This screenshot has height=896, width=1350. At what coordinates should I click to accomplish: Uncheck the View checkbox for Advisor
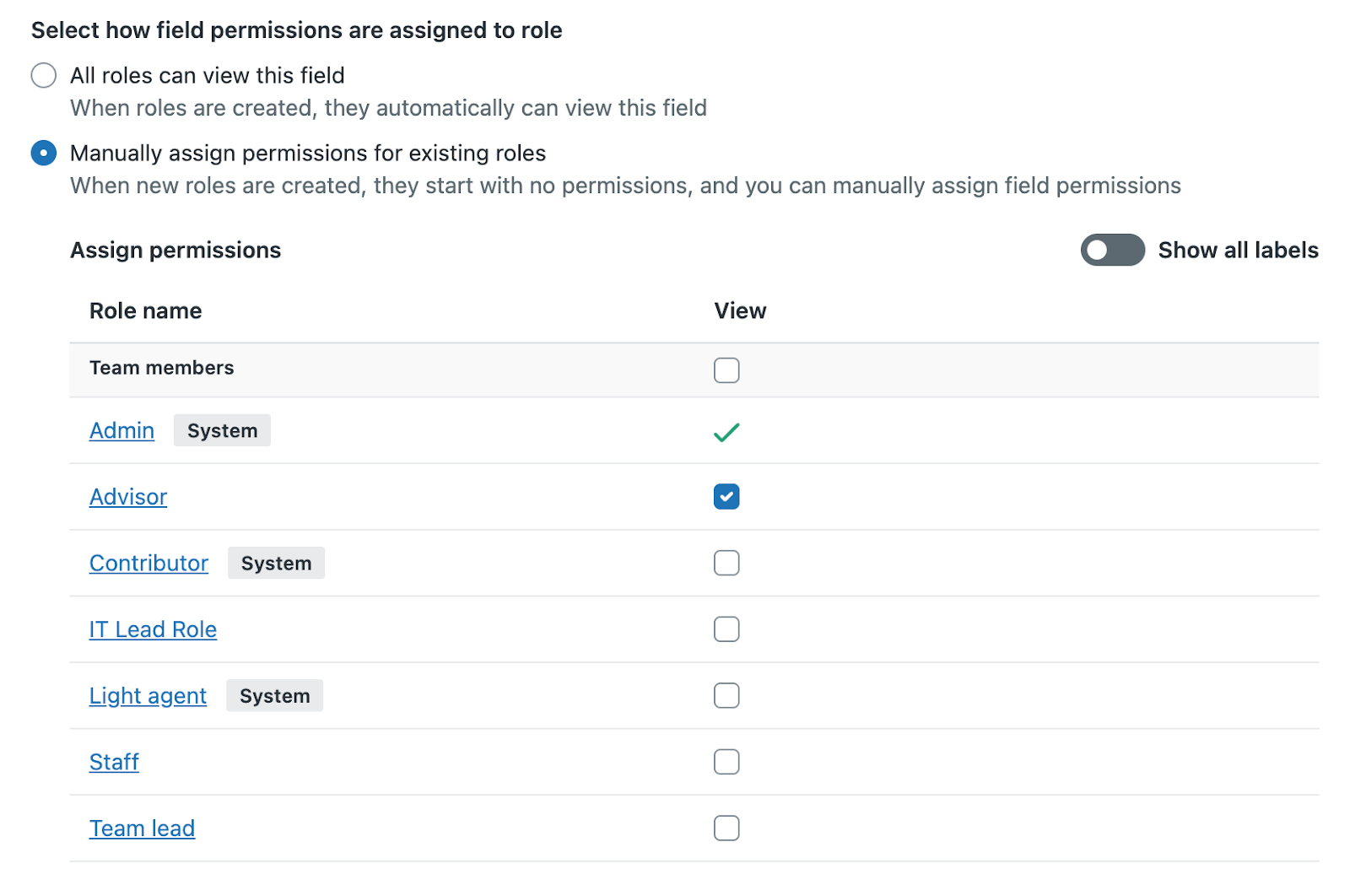[726, 497]
